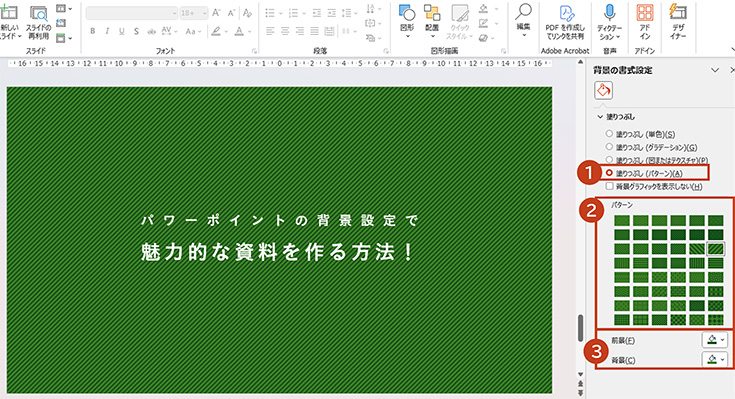Open the Add-ins (アドイン) button
Image resolution: width=735 pixels, height=399 pixels.
645,22
